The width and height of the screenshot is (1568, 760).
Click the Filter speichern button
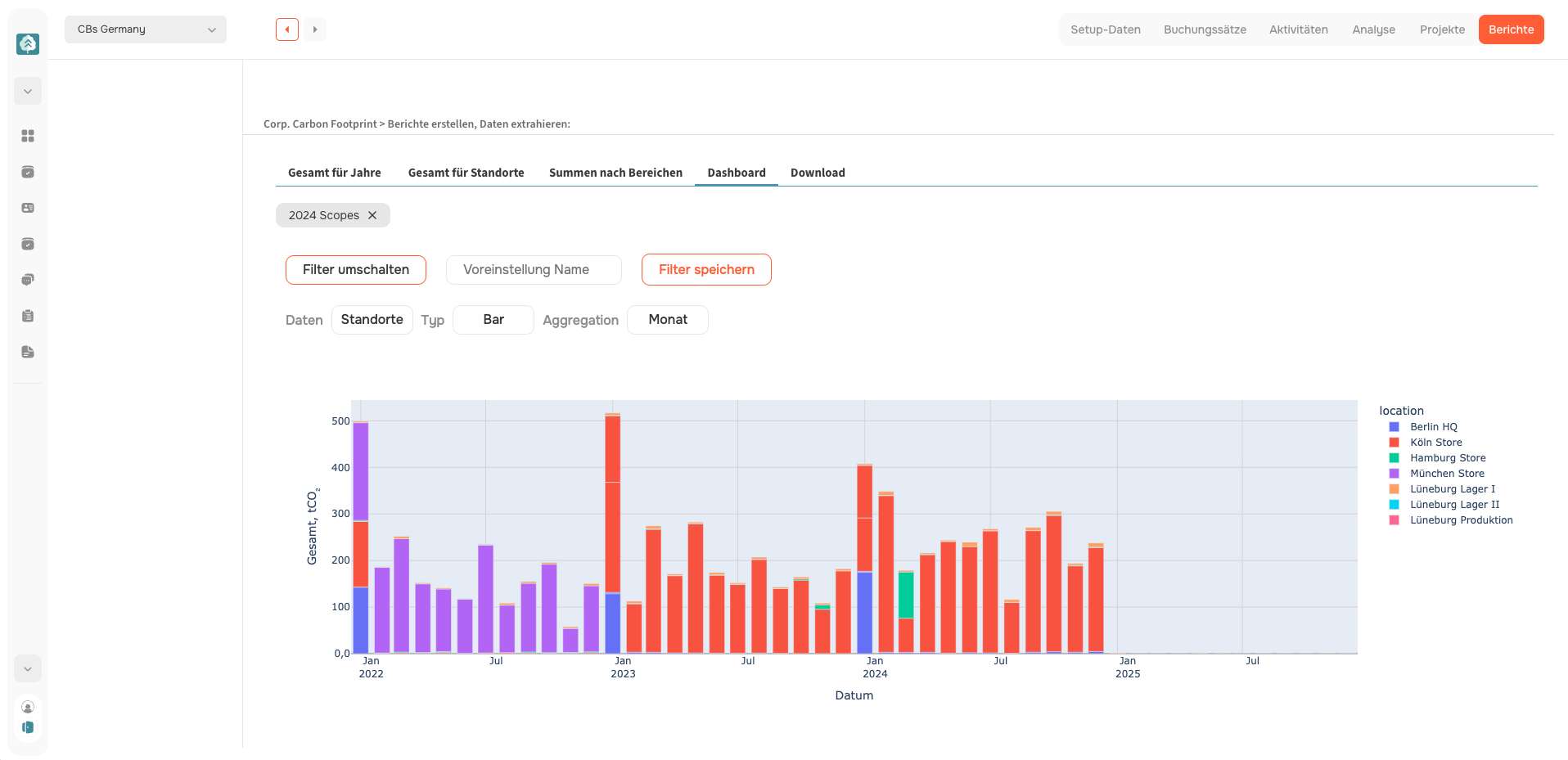(x=706, y=270)
